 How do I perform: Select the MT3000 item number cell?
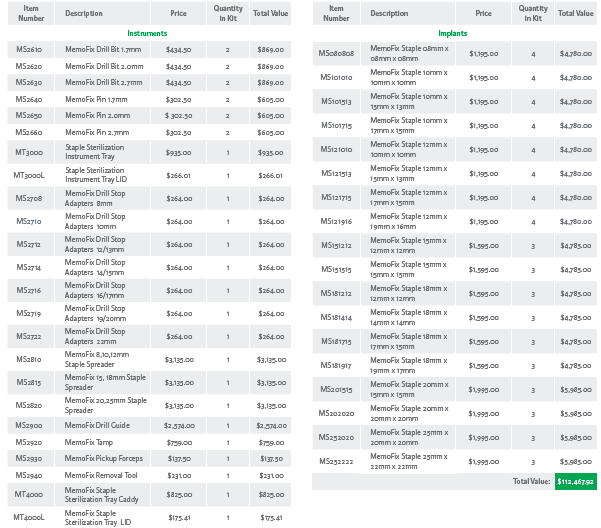click(29, 152)
